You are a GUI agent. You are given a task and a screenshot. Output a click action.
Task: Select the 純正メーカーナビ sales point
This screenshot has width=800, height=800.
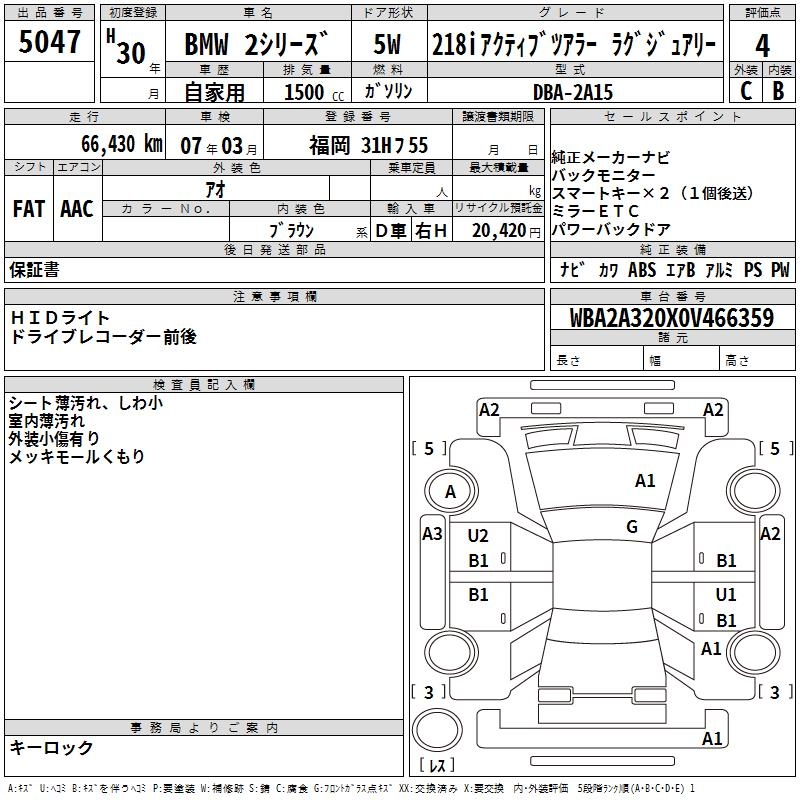pyautogui.click(x=611, y=158)
